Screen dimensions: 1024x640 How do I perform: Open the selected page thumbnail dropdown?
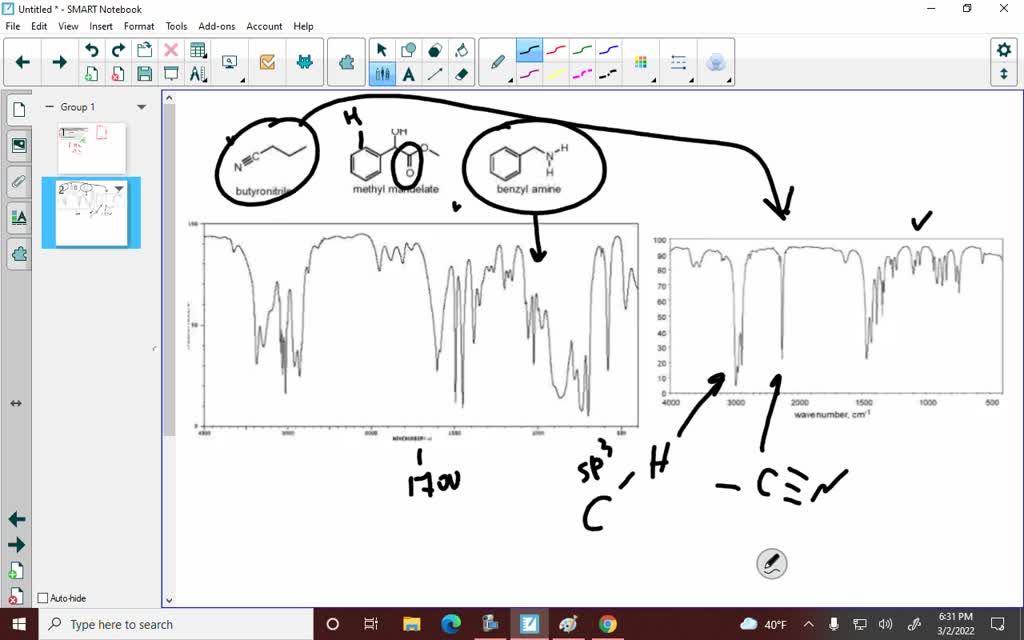117,189
